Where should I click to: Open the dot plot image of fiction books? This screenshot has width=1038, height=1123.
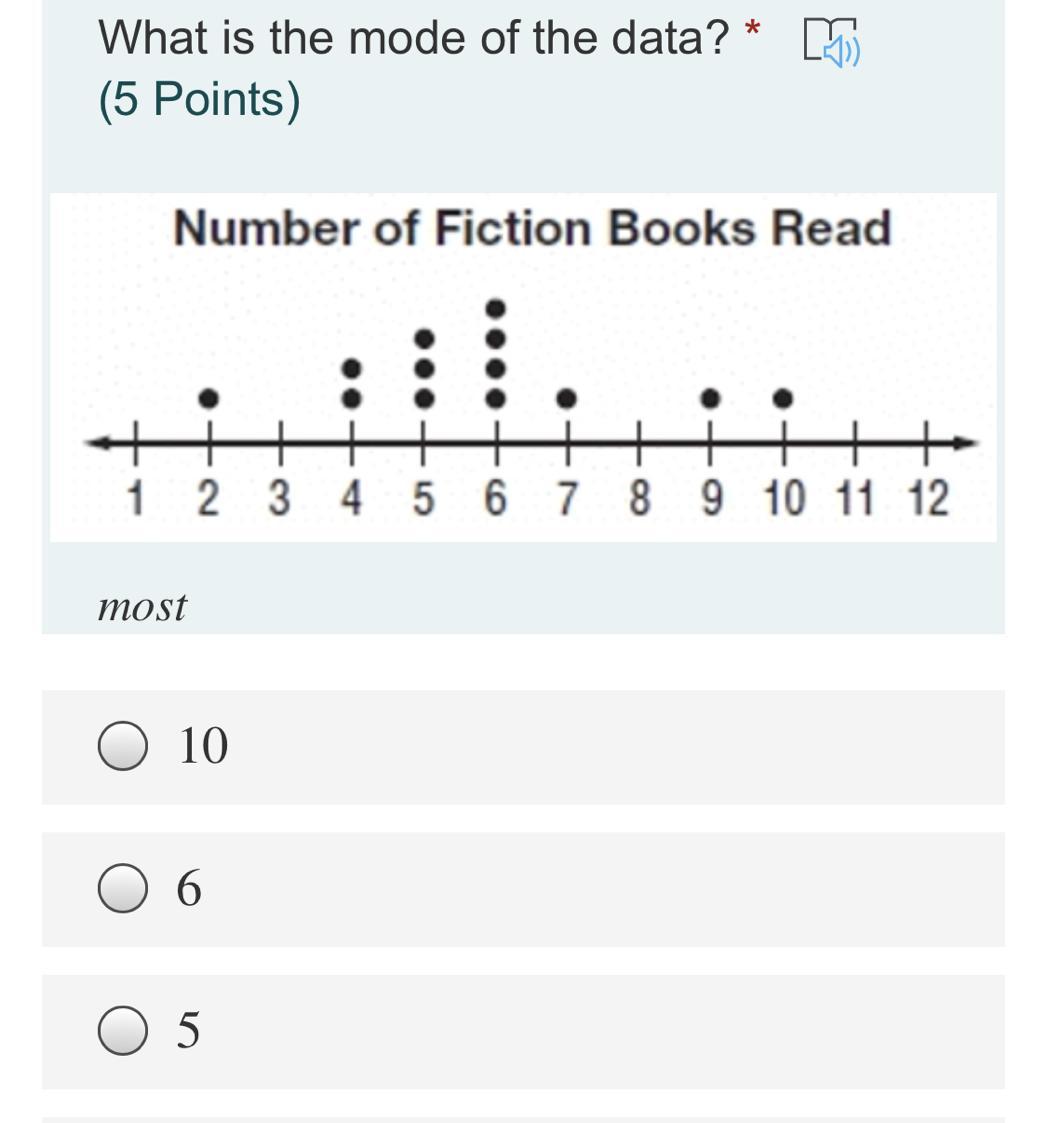[523, 367]
